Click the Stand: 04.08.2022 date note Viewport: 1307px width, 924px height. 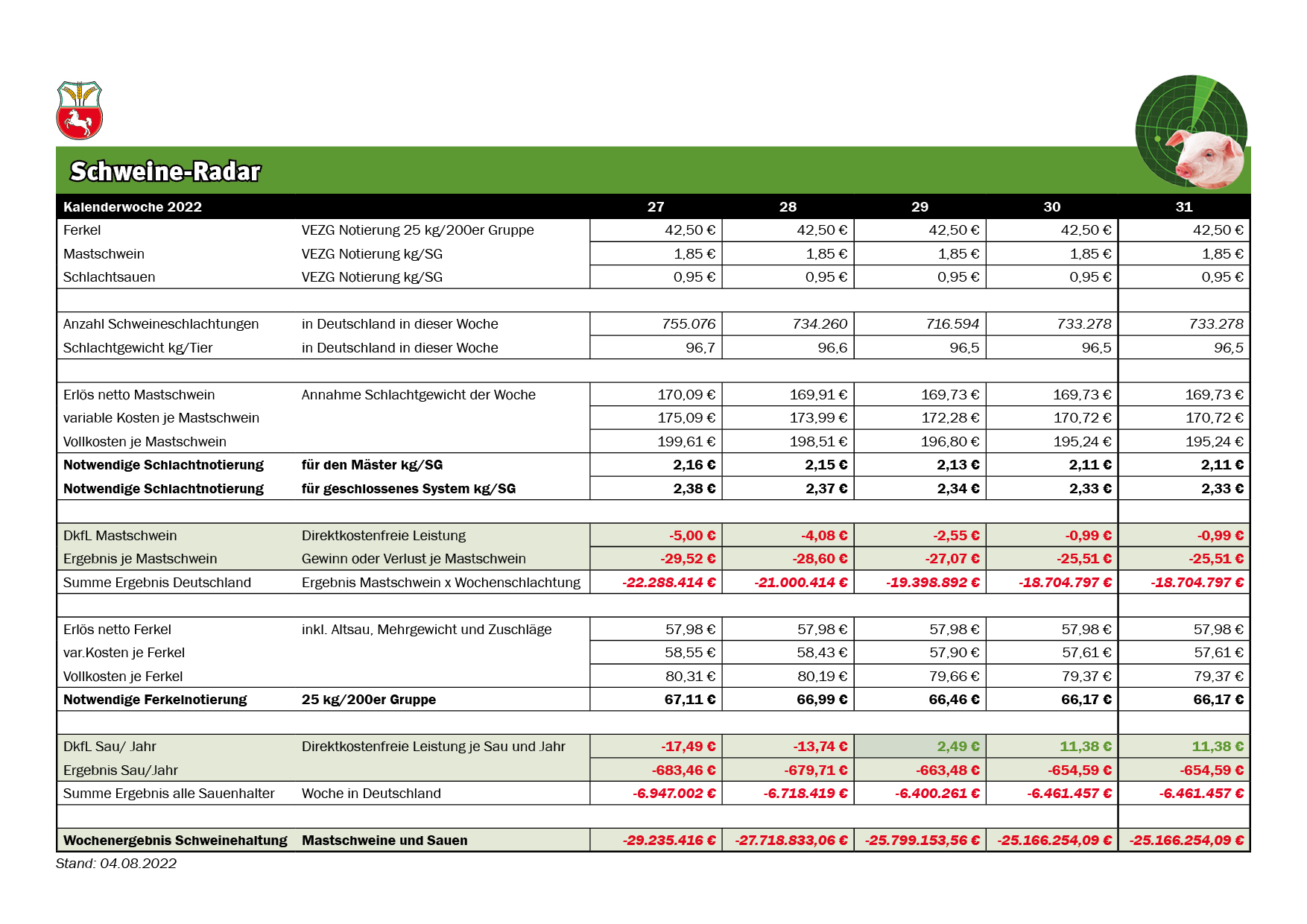(116, 864)
